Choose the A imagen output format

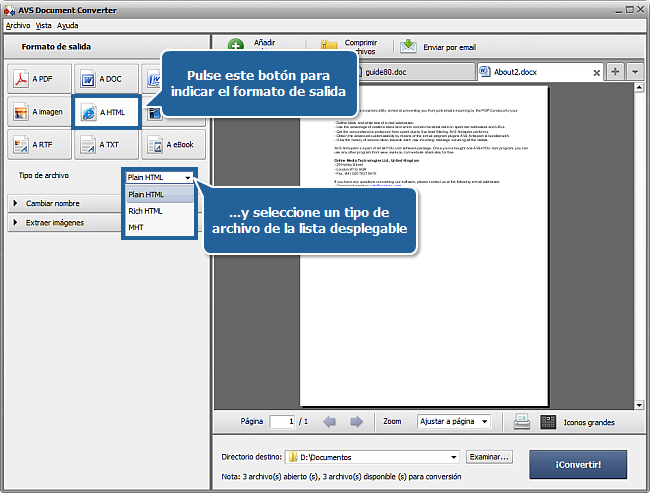[x=39, y=112]
